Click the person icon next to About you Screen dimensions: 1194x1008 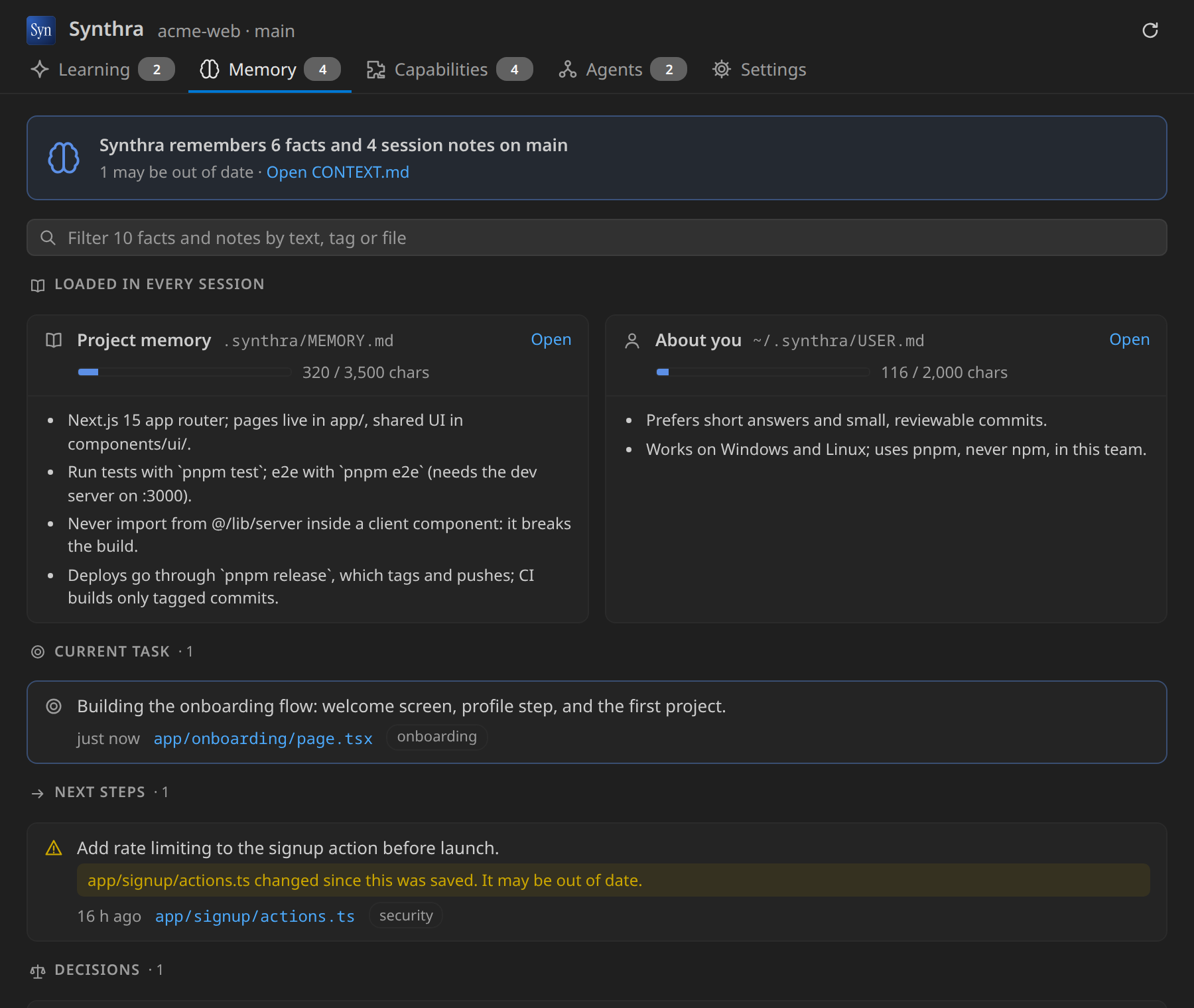coord(632,341)
